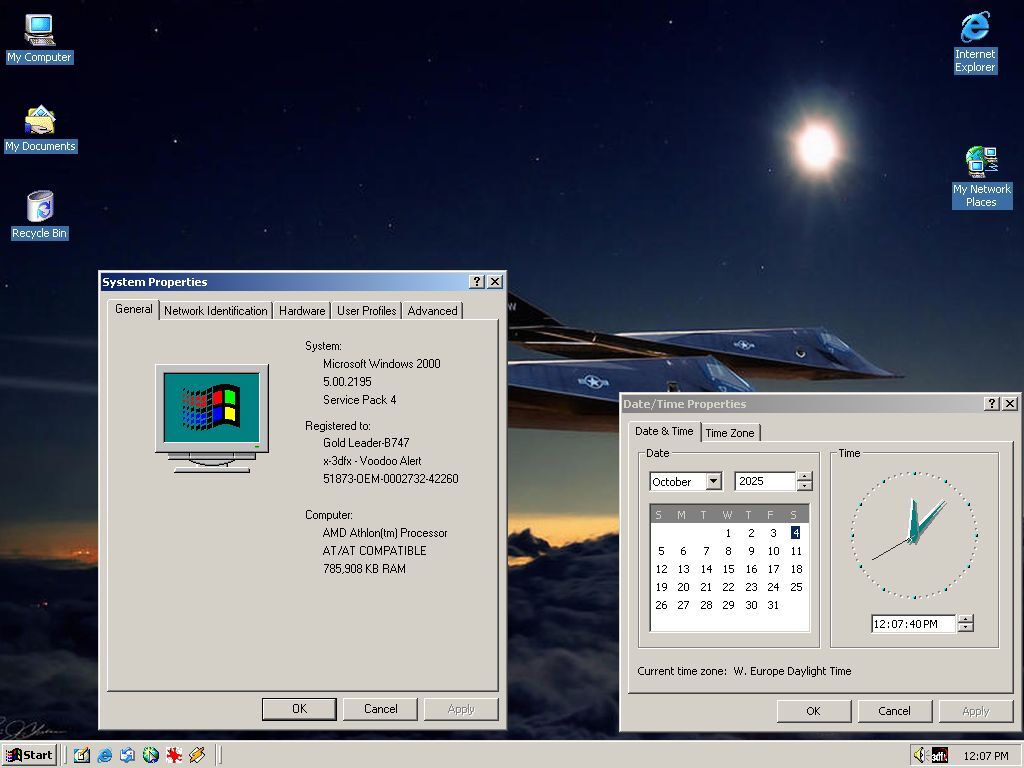Click the 3dfx system tray icon
Viewport: 1024px width, 768px height.
(939, 755)
